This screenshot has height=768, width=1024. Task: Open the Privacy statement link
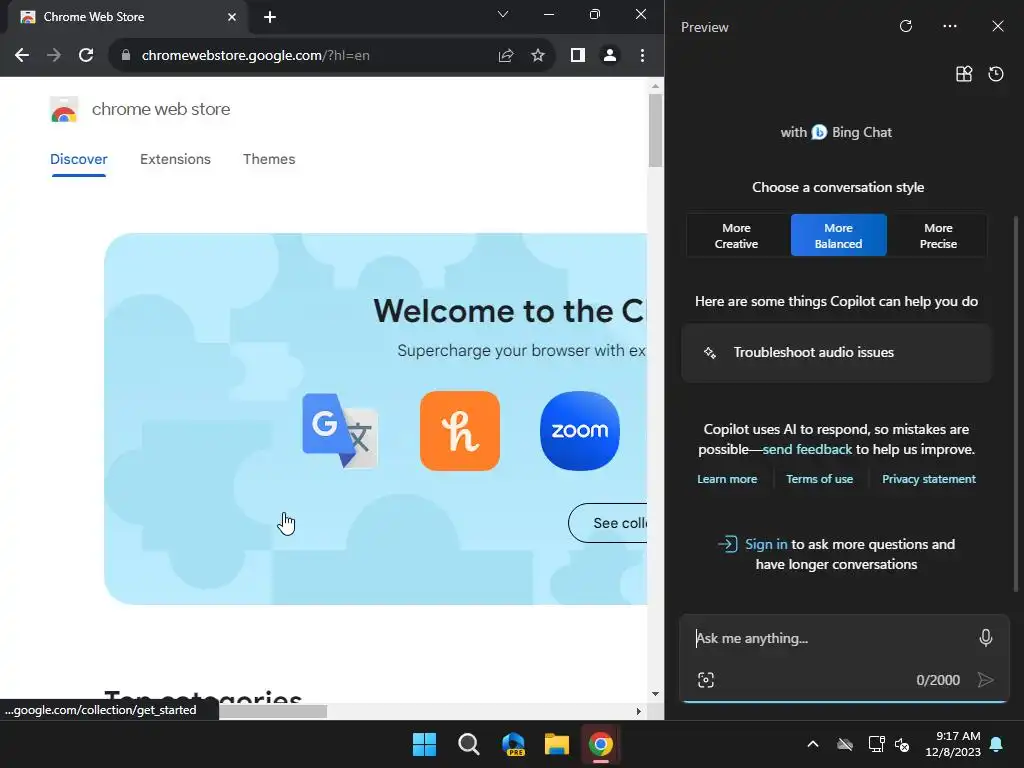(929, 479)
